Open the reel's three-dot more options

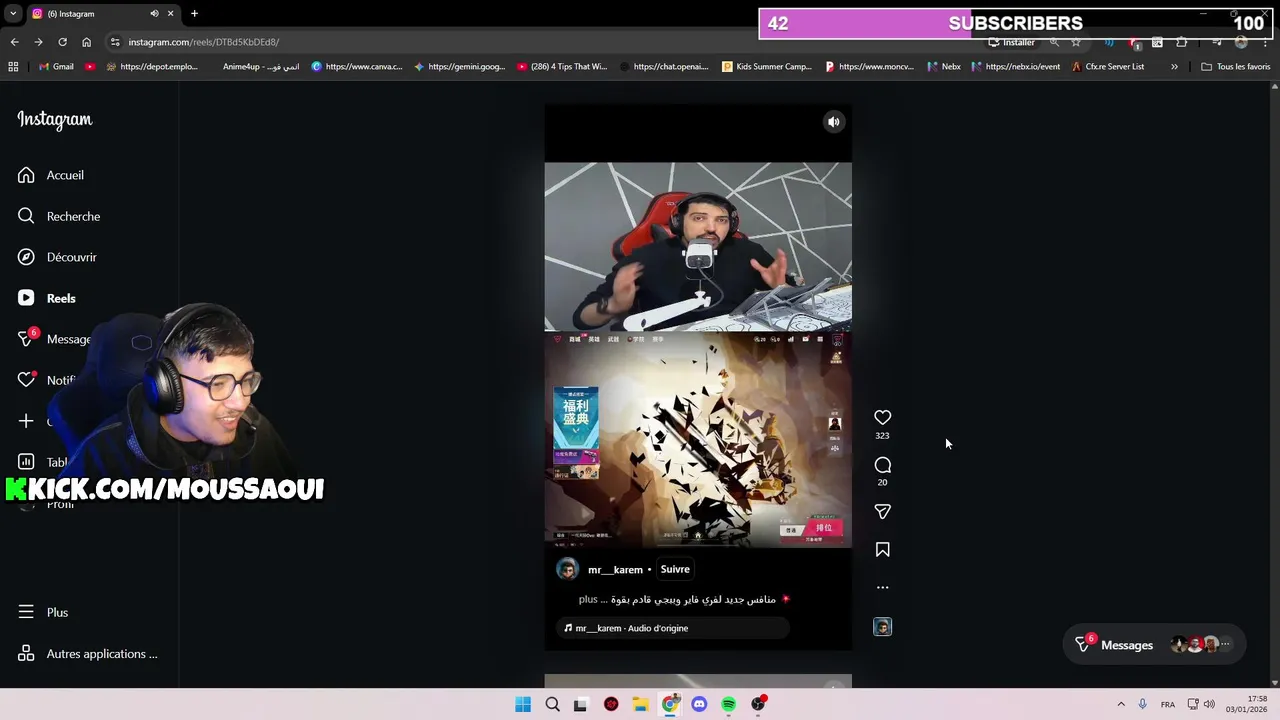(x=882, y=588)
